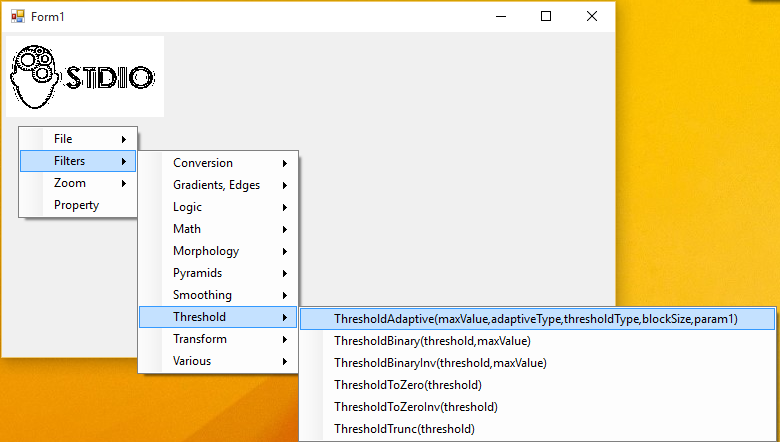The width and height of the screenshot is (780, 442).
Task: Apply ThresholdToZero(threshold) filter
Action: (x=538, y=385)
